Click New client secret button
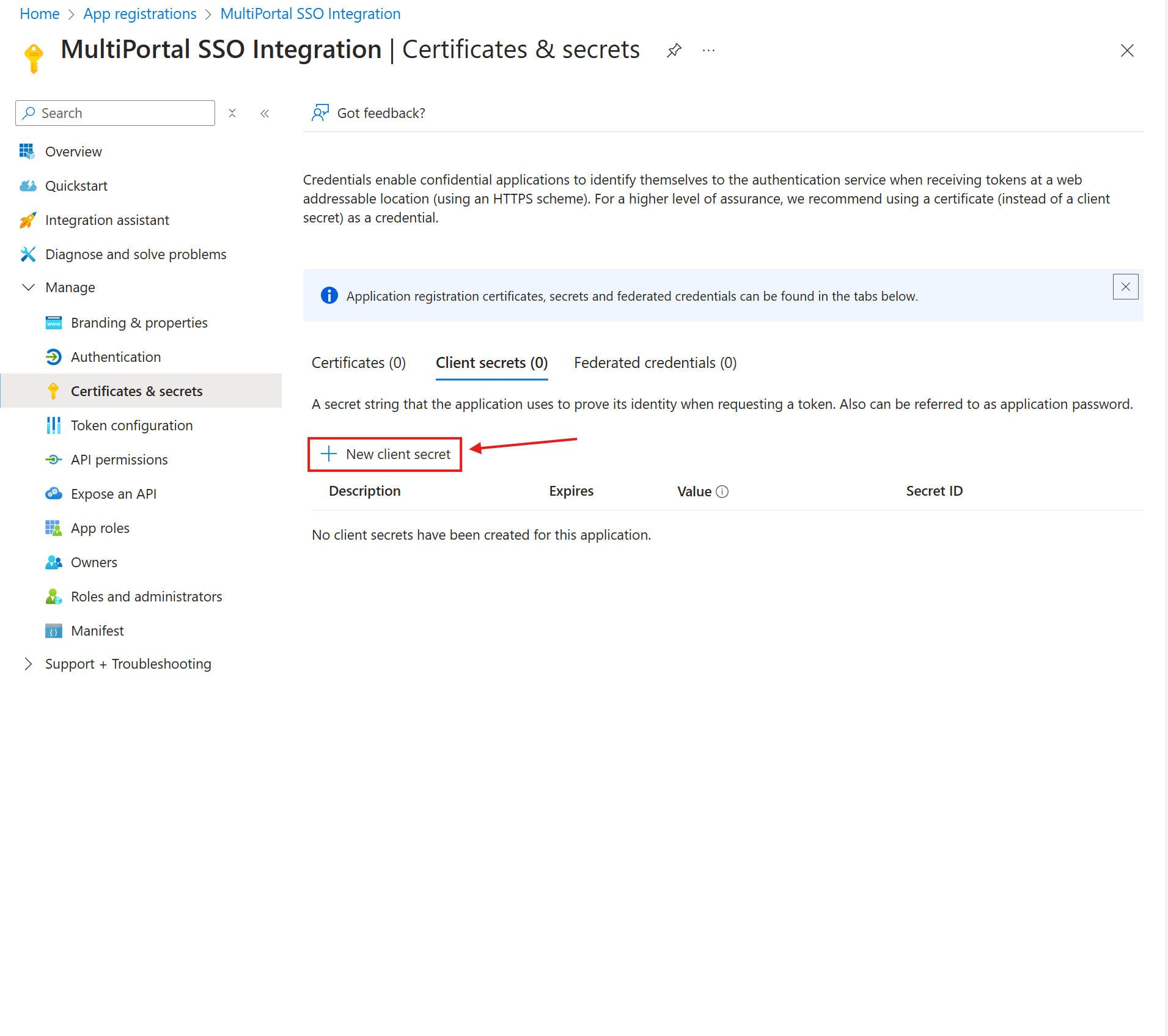The height and width of the screenshot is (1036, 1168). click(385, 454)
